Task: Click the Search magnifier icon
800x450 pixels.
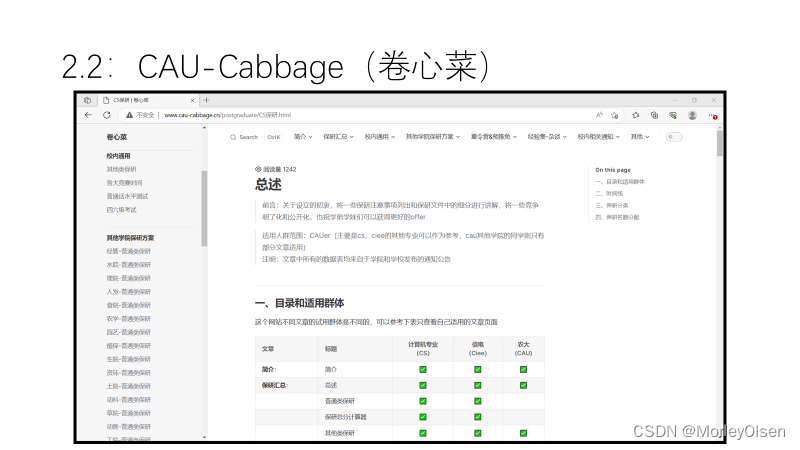Action: [233, 137]
